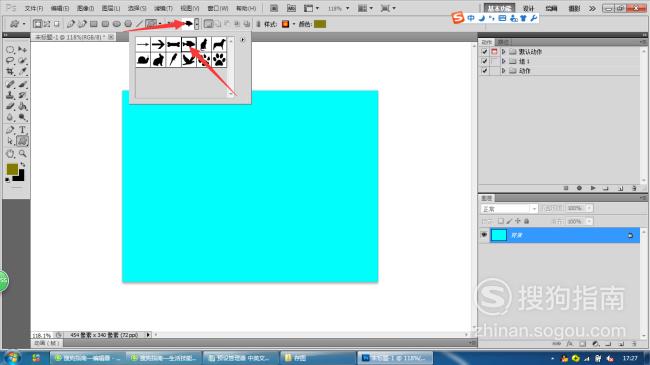
Task: Choose the feather shape
Action: click(173, 60)
